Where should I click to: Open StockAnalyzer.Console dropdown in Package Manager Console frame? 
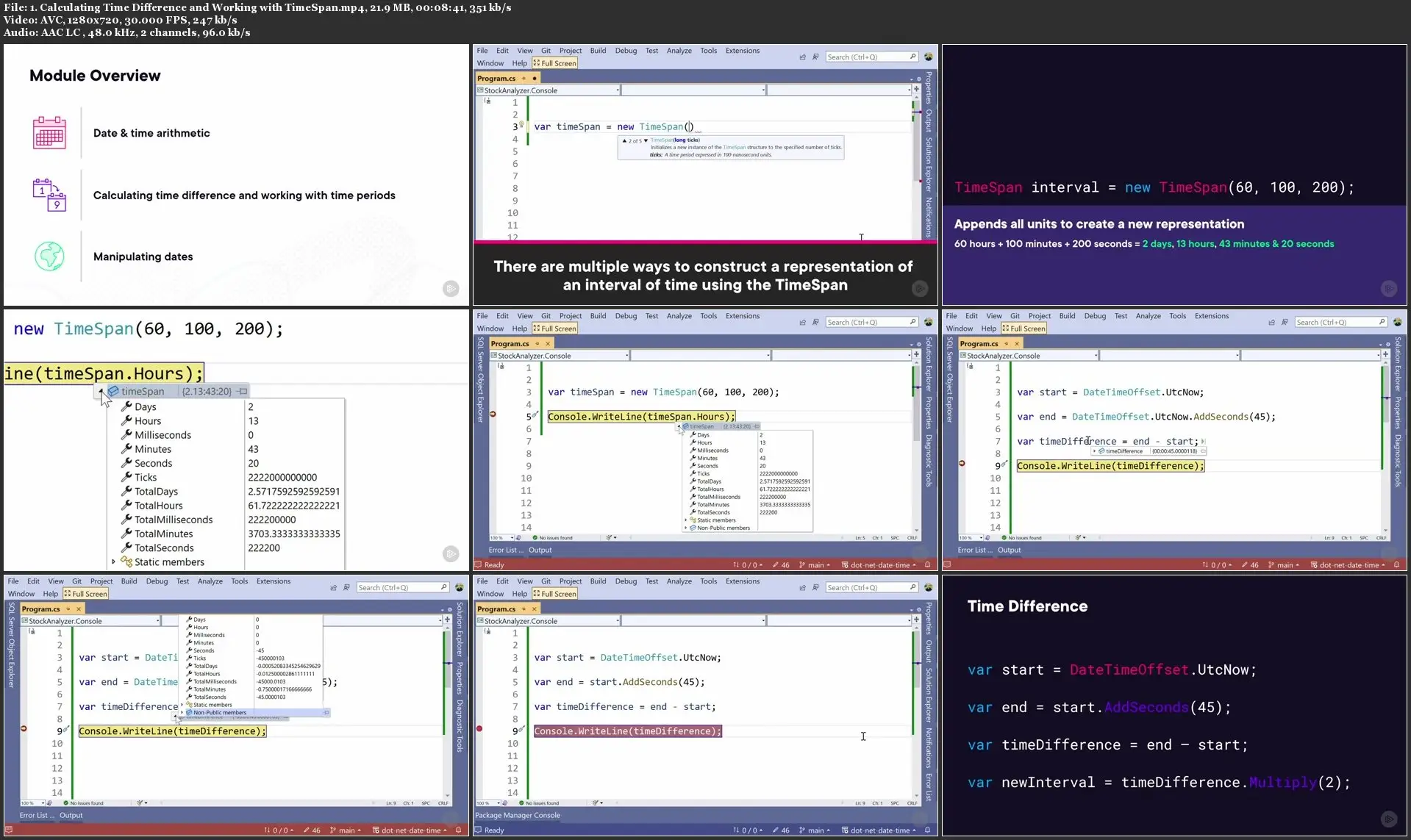pyautogui.click(x=549, y=621)
